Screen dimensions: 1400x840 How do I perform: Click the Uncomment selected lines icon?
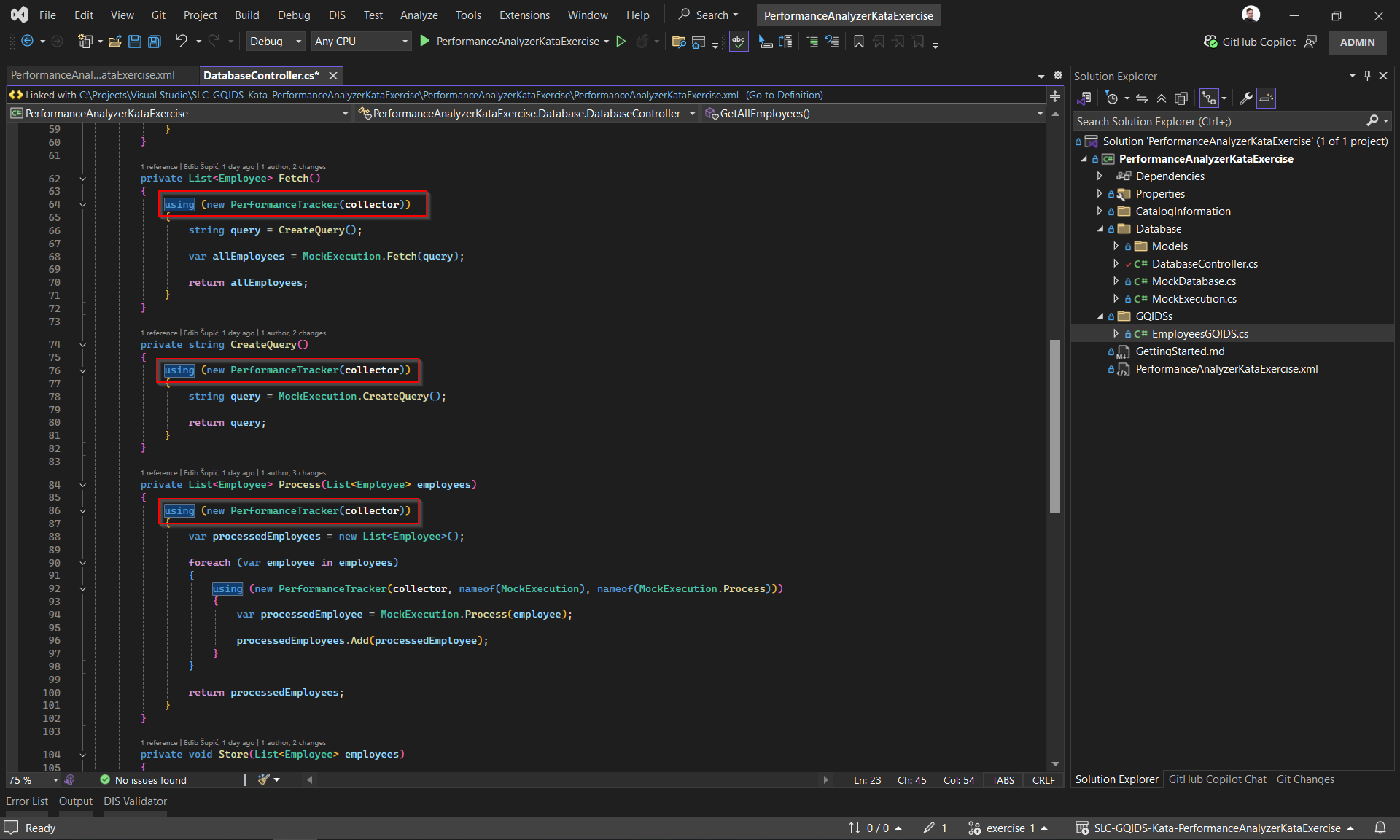832,42
